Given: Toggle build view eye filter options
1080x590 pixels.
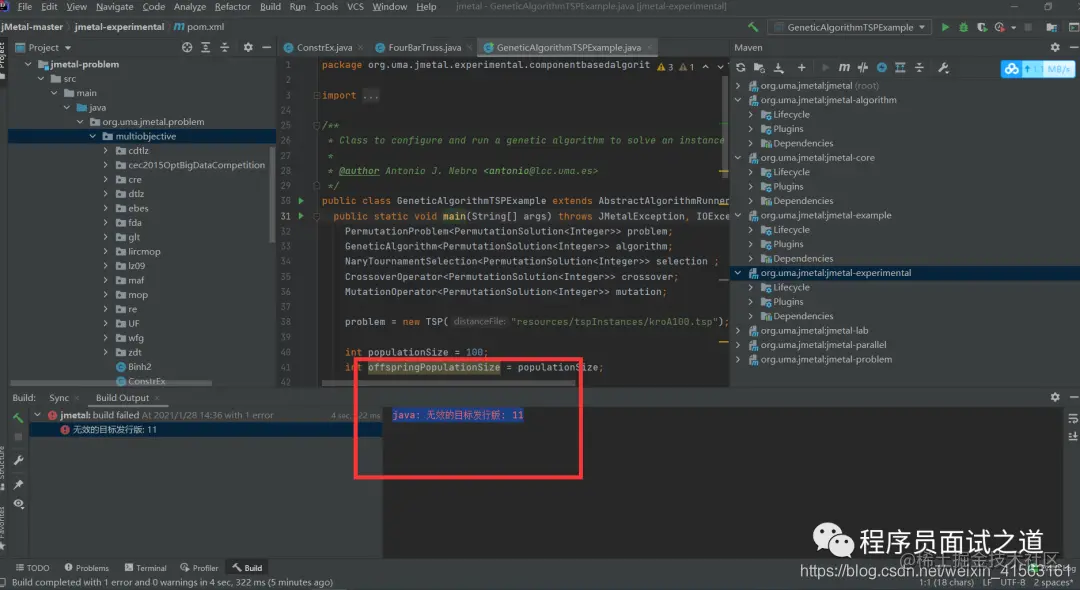Looking at the screenshot, I should [x=19, y=504].
